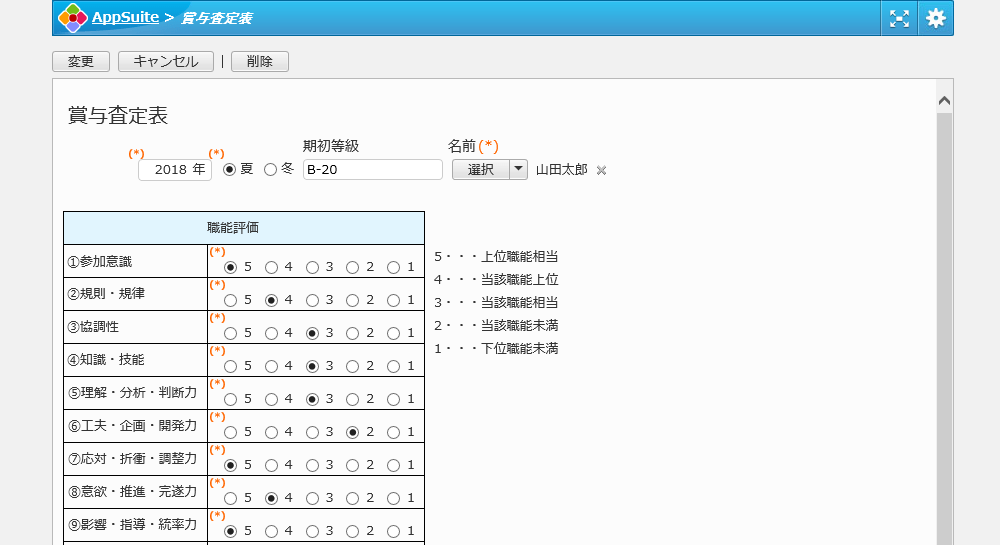Expand the 選択 name dropdown arrow
The image size is (1000, 545).
pyautogui.click(x=518, y=169)
